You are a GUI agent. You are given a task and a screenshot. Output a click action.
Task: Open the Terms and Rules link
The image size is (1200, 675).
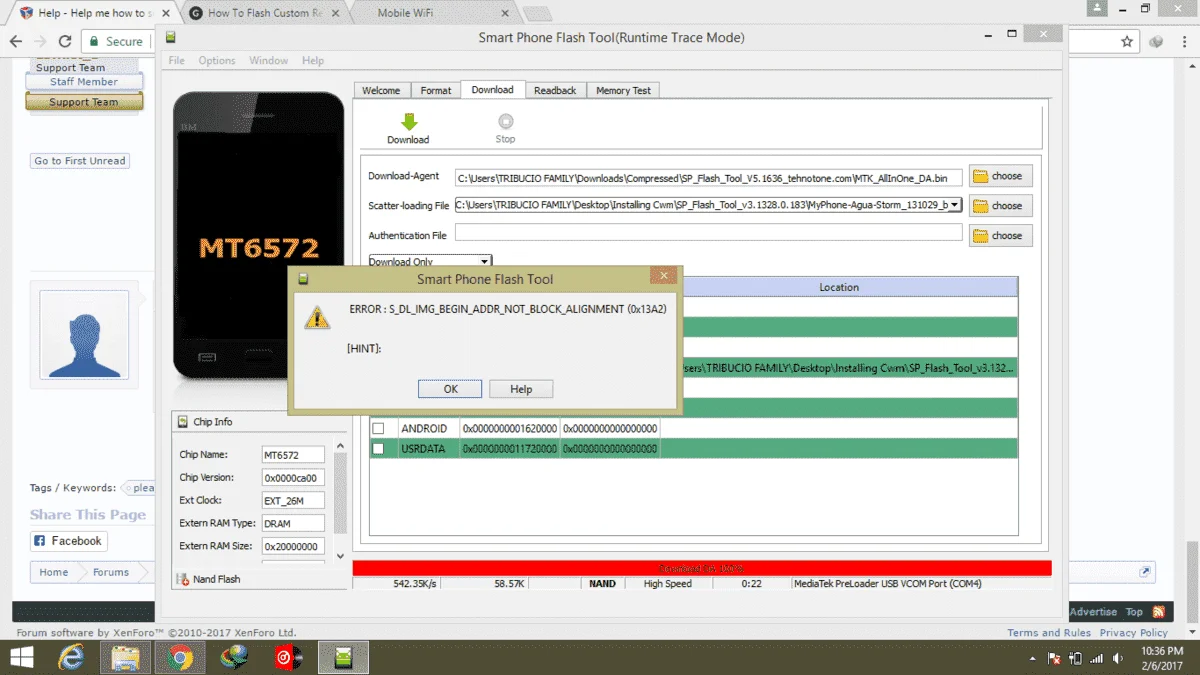pyautogui.click(x=1049, y=633)
